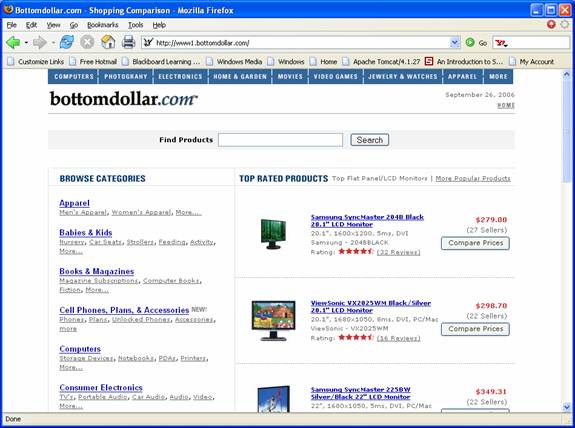The height and width of the screenshot is (428, 575).
Task: Click the Firefox logo in title bar
Action: [8, 10]
